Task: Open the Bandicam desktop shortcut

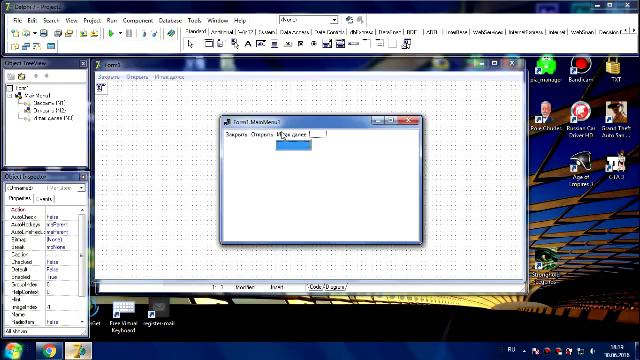Action: click(x=580, y=70)
